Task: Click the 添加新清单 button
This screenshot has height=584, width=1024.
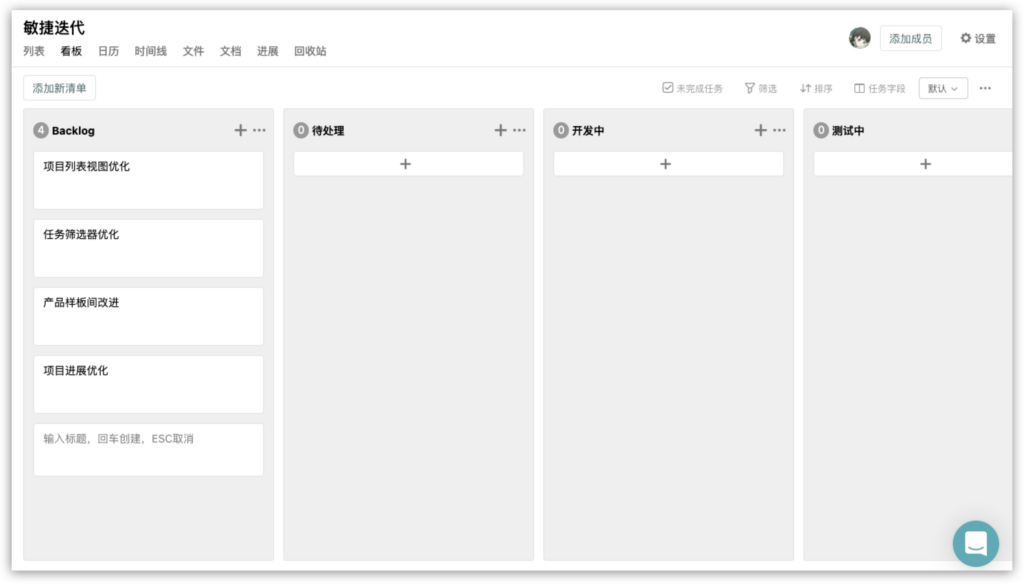Action: coord(59,88)
